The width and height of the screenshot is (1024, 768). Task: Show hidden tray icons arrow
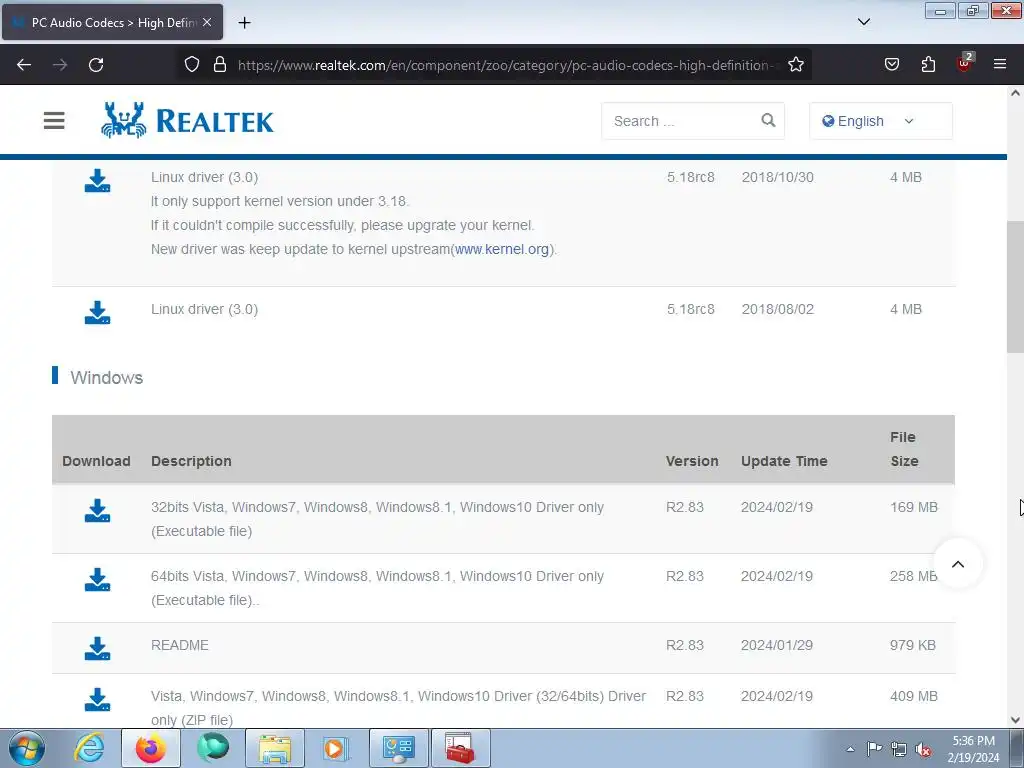[850, 750]
